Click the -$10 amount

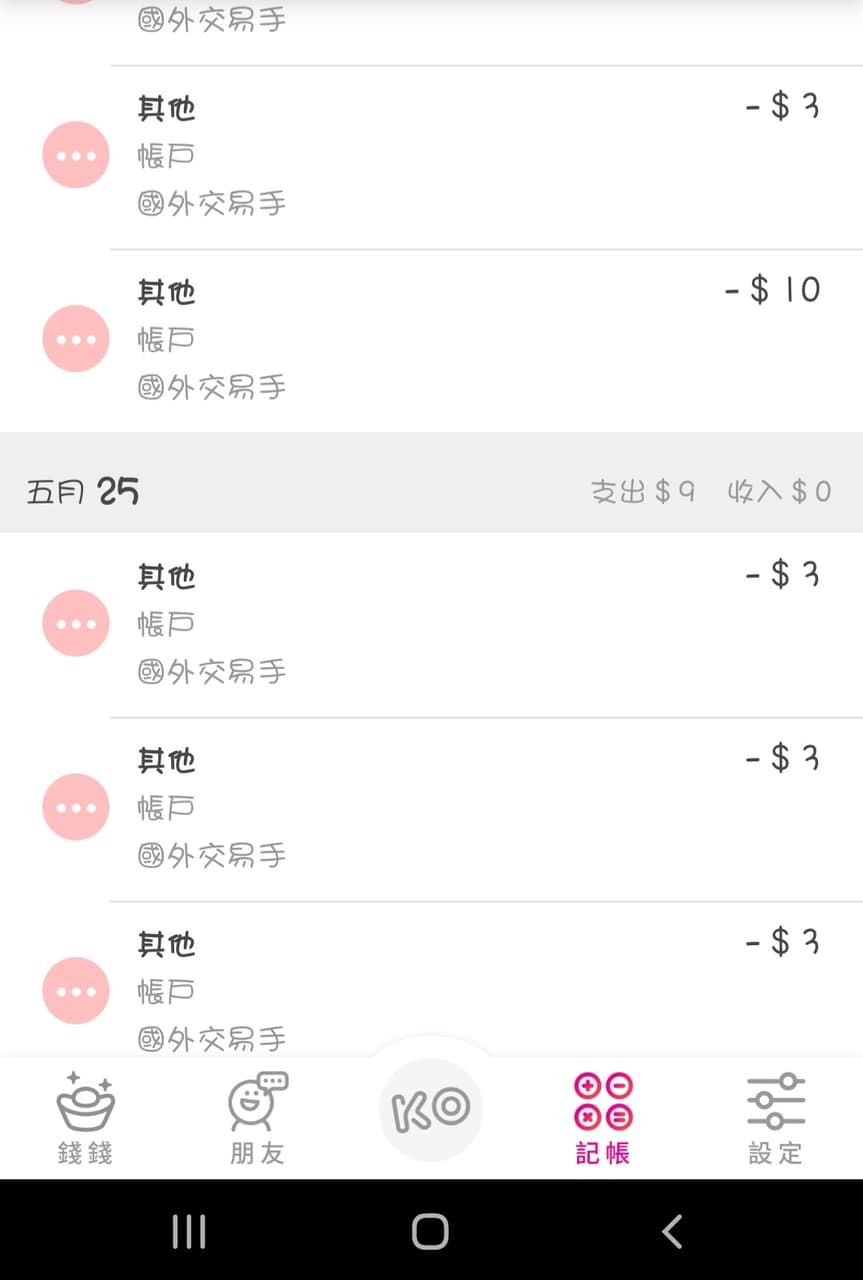pyautogui.click(x=773, y=290)
